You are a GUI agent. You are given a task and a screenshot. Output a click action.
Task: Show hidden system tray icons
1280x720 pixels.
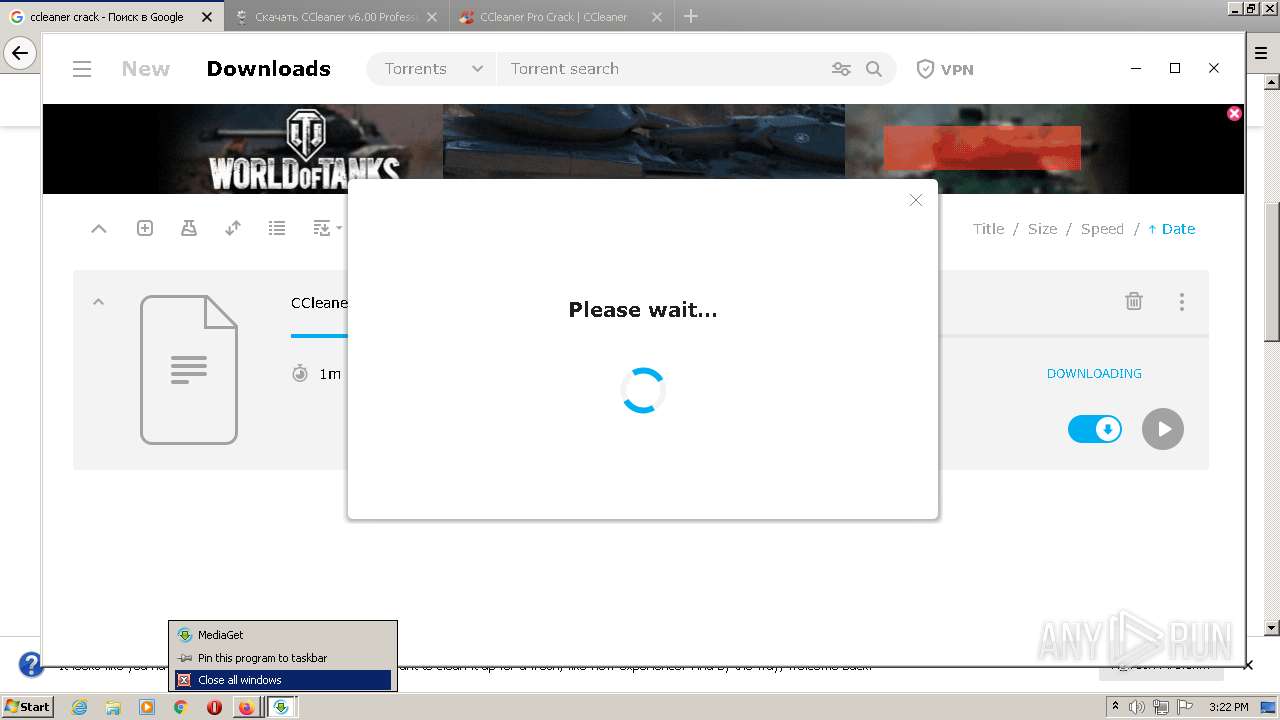tap(1115, 706)
